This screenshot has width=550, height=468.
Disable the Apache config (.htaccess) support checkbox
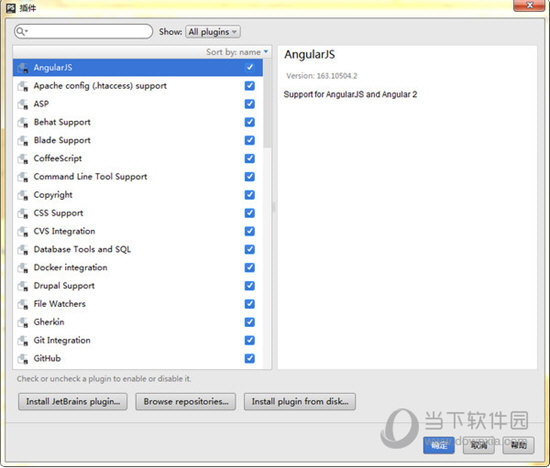[250, 86]
